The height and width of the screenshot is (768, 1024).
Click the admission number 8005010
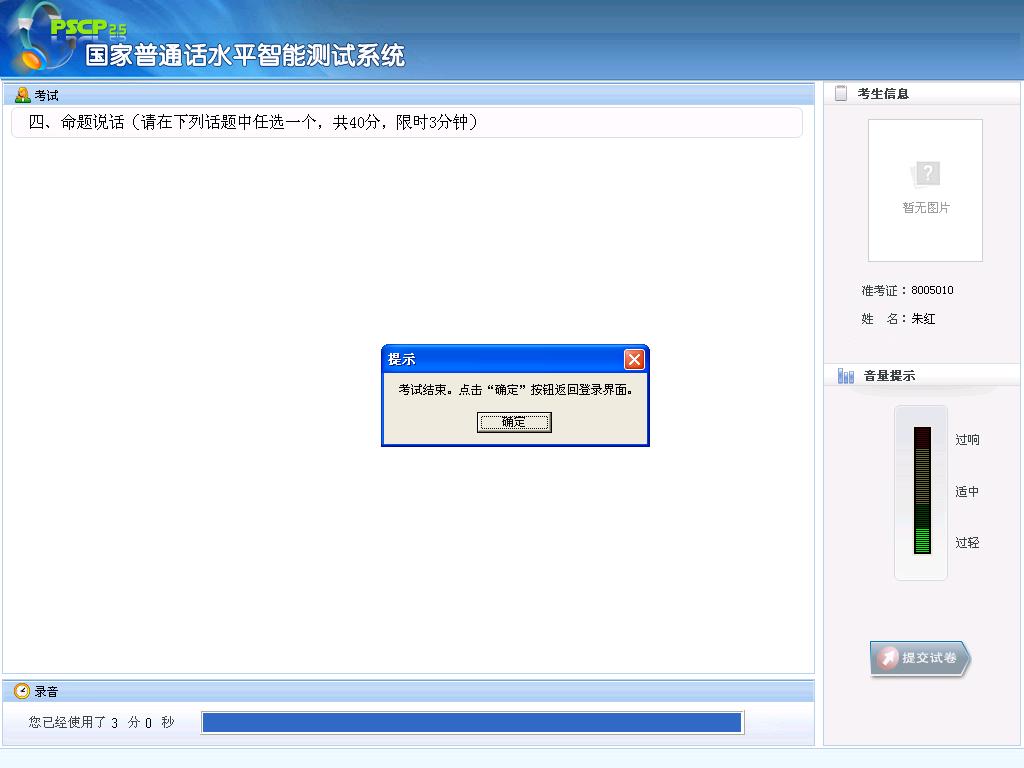click(932, 291)
